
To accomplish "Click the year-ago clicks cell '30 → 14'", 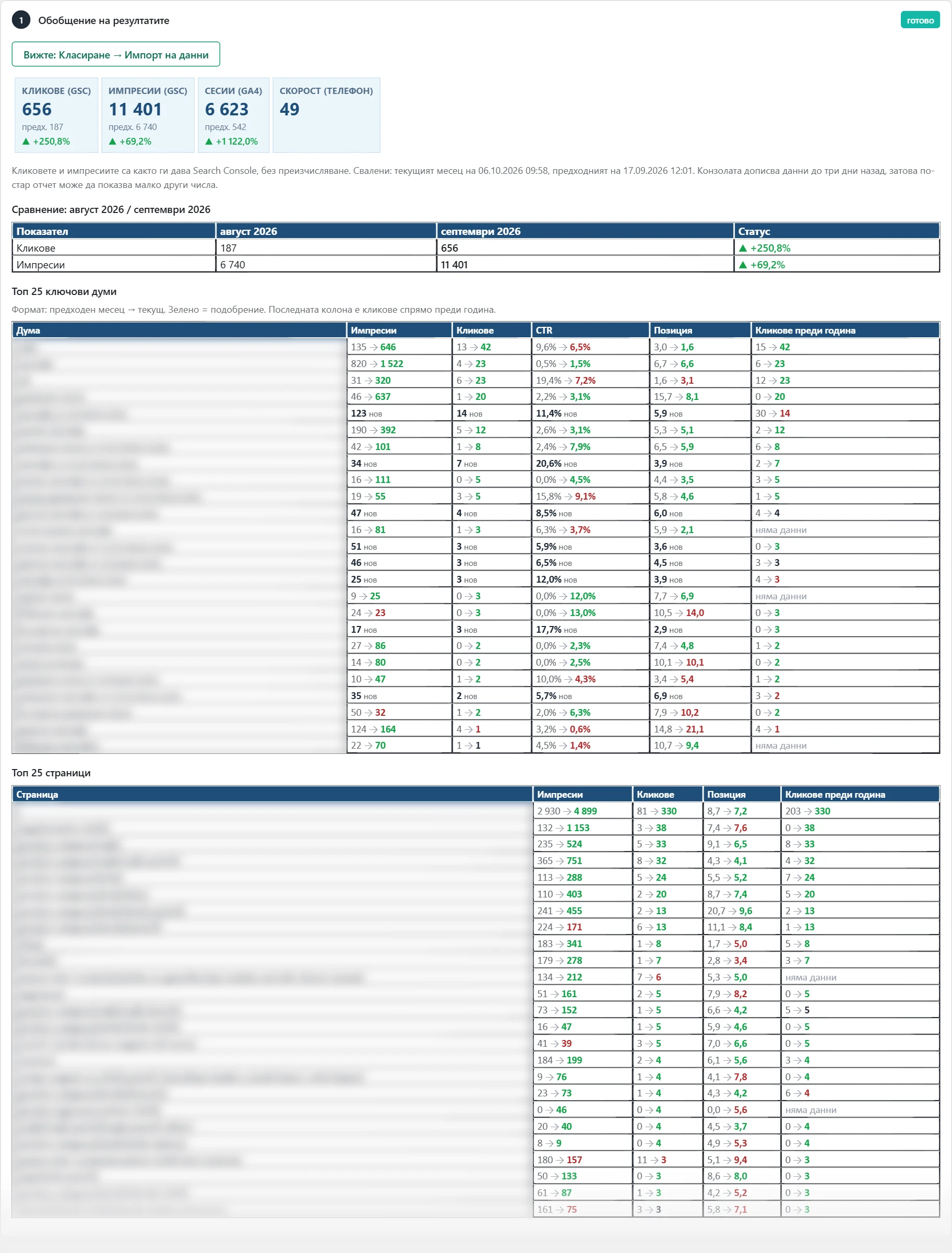I will (x=845, y=413).
